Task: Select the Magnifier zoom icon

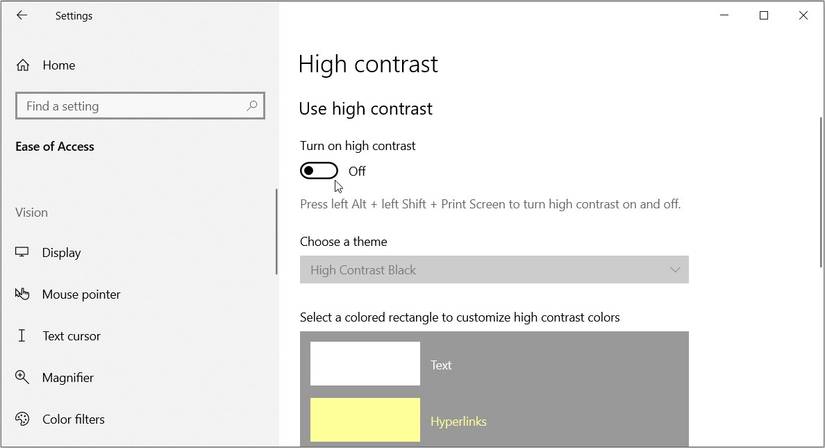Action: pos(22,377)
